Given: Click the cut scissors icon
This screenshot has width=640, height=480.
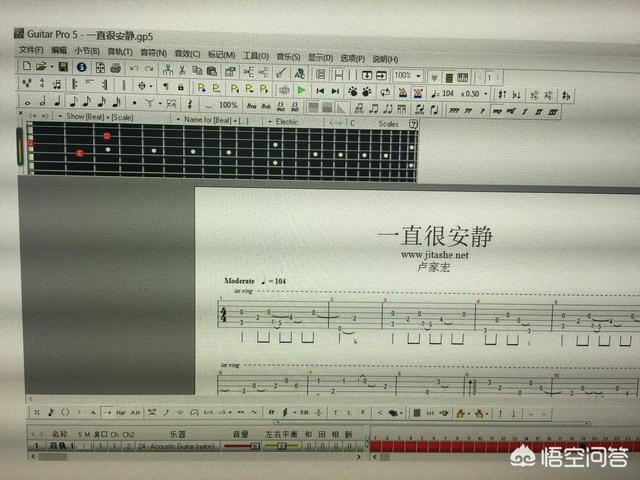Looking at the screenshot, I should pyautogui.click(x=182, y=70).
